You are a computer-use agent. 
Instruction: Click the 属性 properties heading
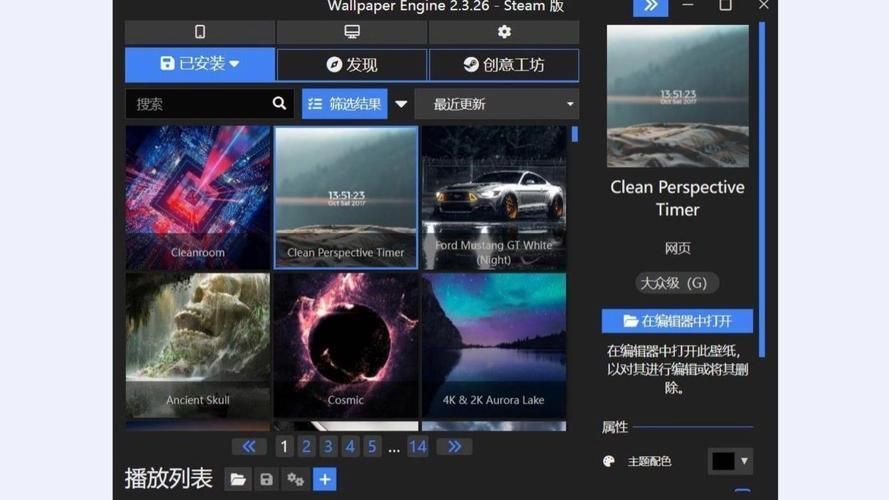pyautogui.click(x=615, y=427)
